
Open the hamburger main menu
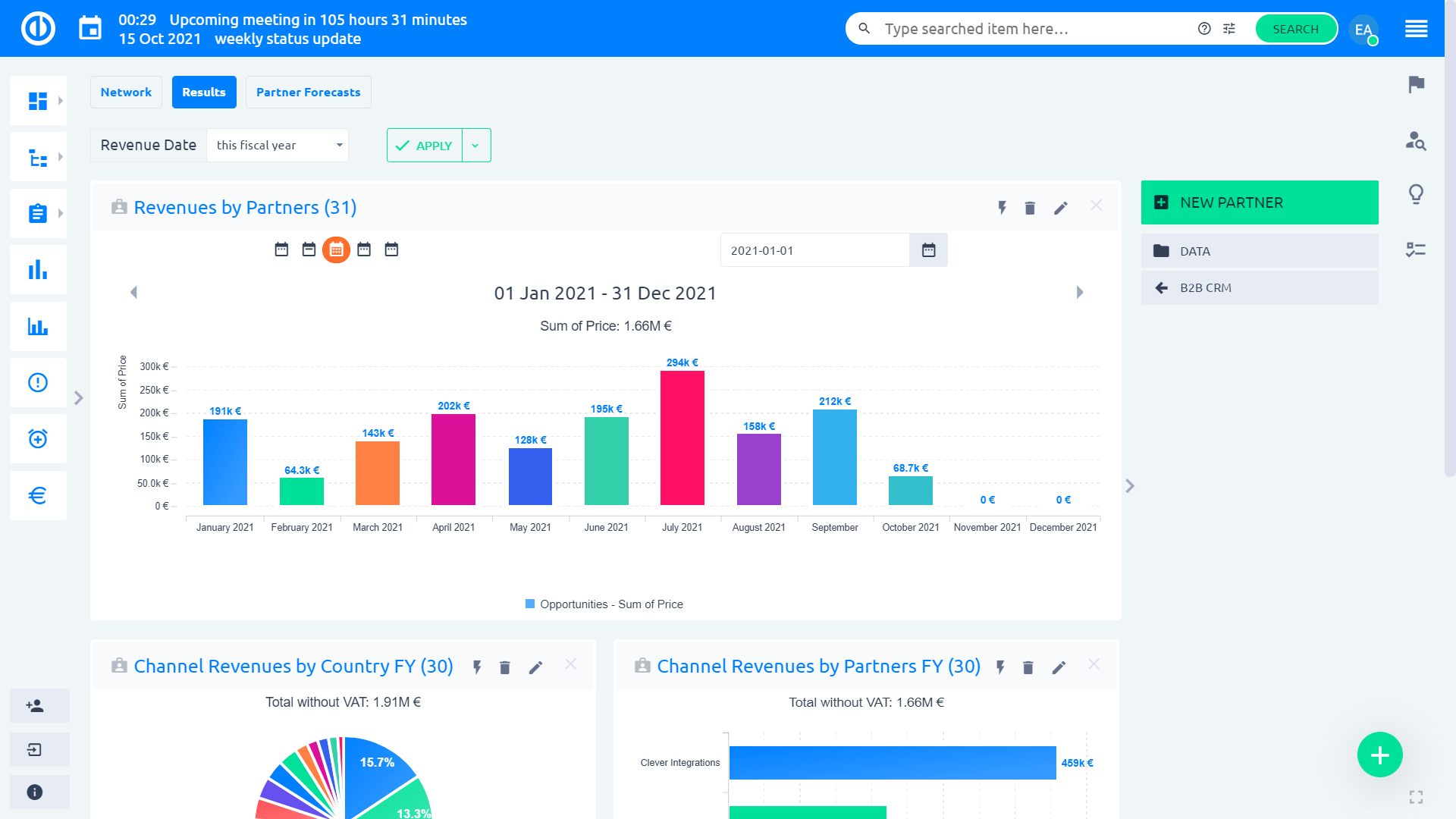[x=1416, y=29]
